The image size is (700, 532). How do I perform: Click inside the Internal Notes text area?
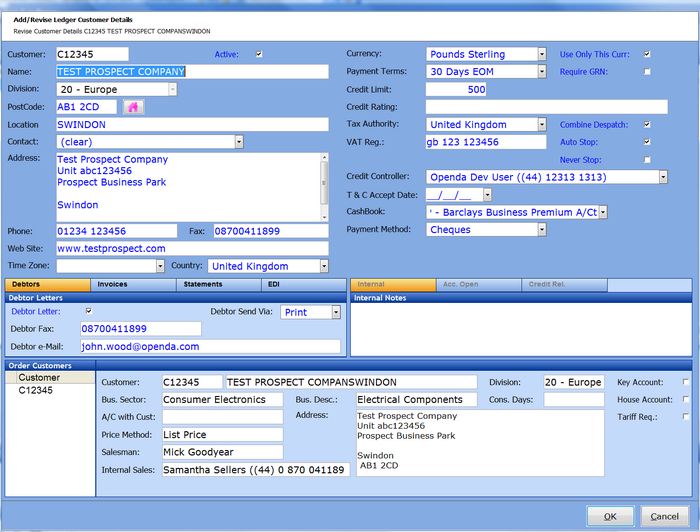[x=521, y=329]
